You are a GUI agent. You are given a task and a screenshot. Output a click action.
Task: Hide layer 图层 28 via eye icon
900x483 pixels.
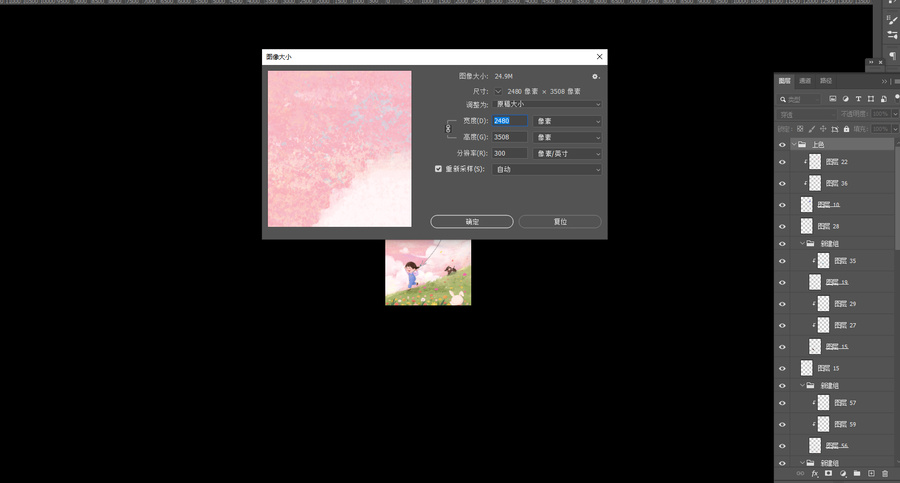[x=782, y=227]
